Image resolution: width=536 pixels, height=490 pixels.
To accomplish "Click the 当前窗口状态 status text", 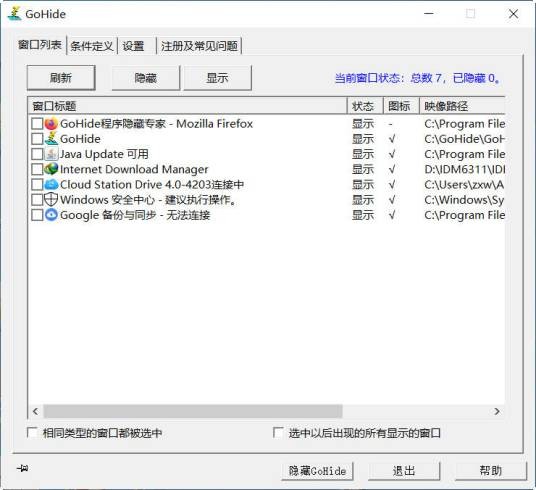I will click(417, 78).
